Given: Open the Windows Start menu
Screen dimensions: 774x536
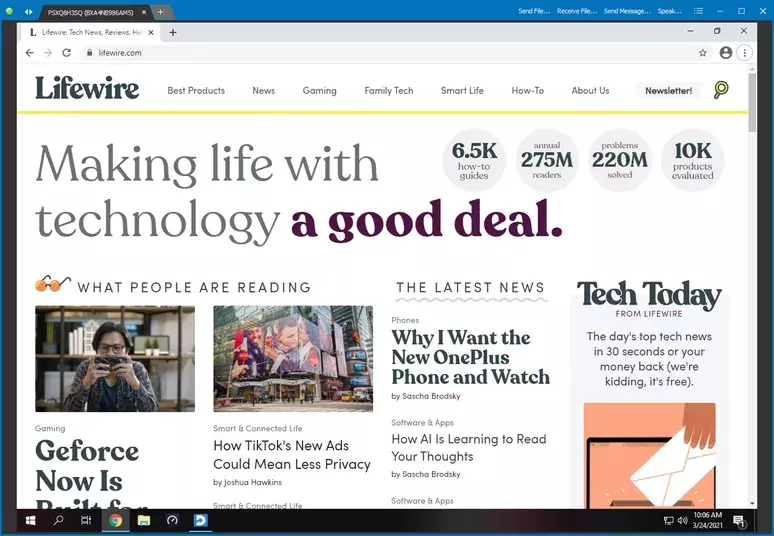Looking at the screenshot, I should coord(30,520).
